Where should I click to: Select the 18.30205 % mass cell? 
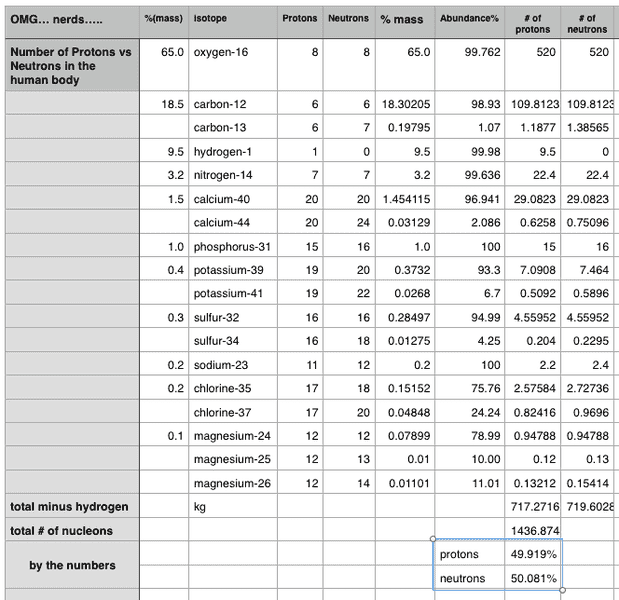pos(405,103)
